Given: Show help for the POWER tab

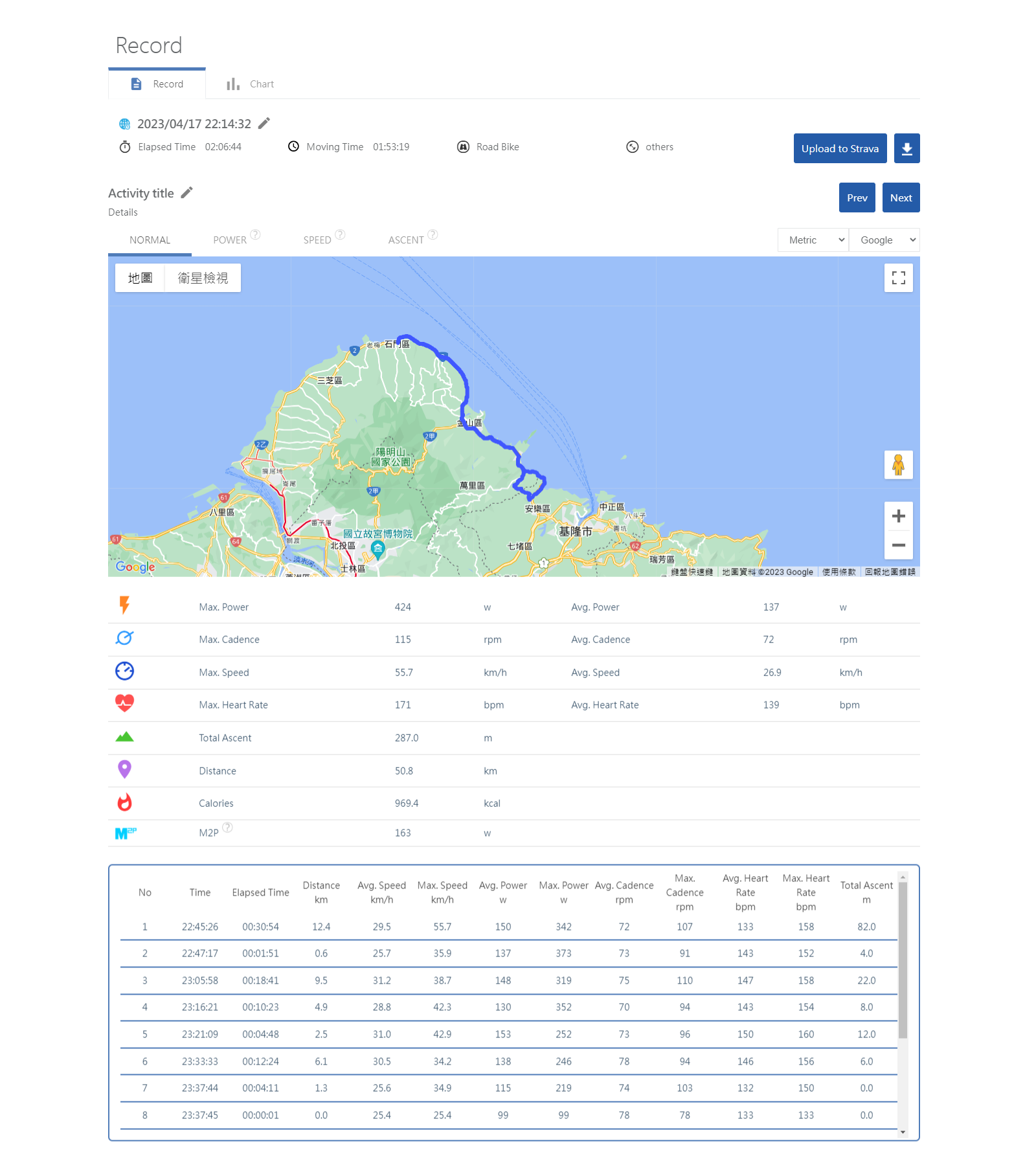Looking at the screenshot, I should (256, 234).
